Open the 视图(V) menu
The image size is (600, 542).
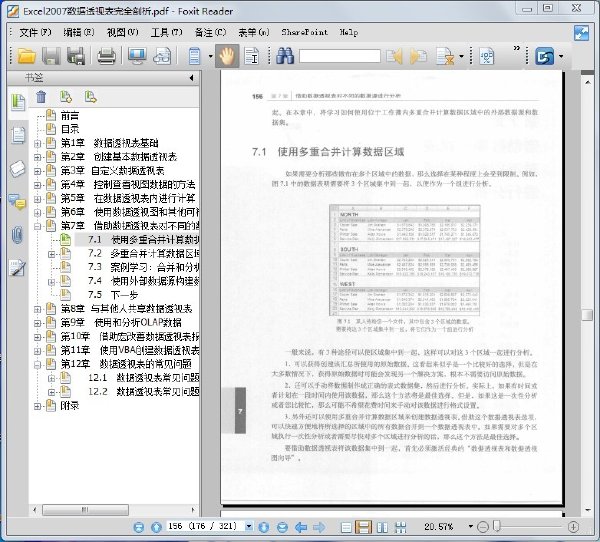(122, 33)
